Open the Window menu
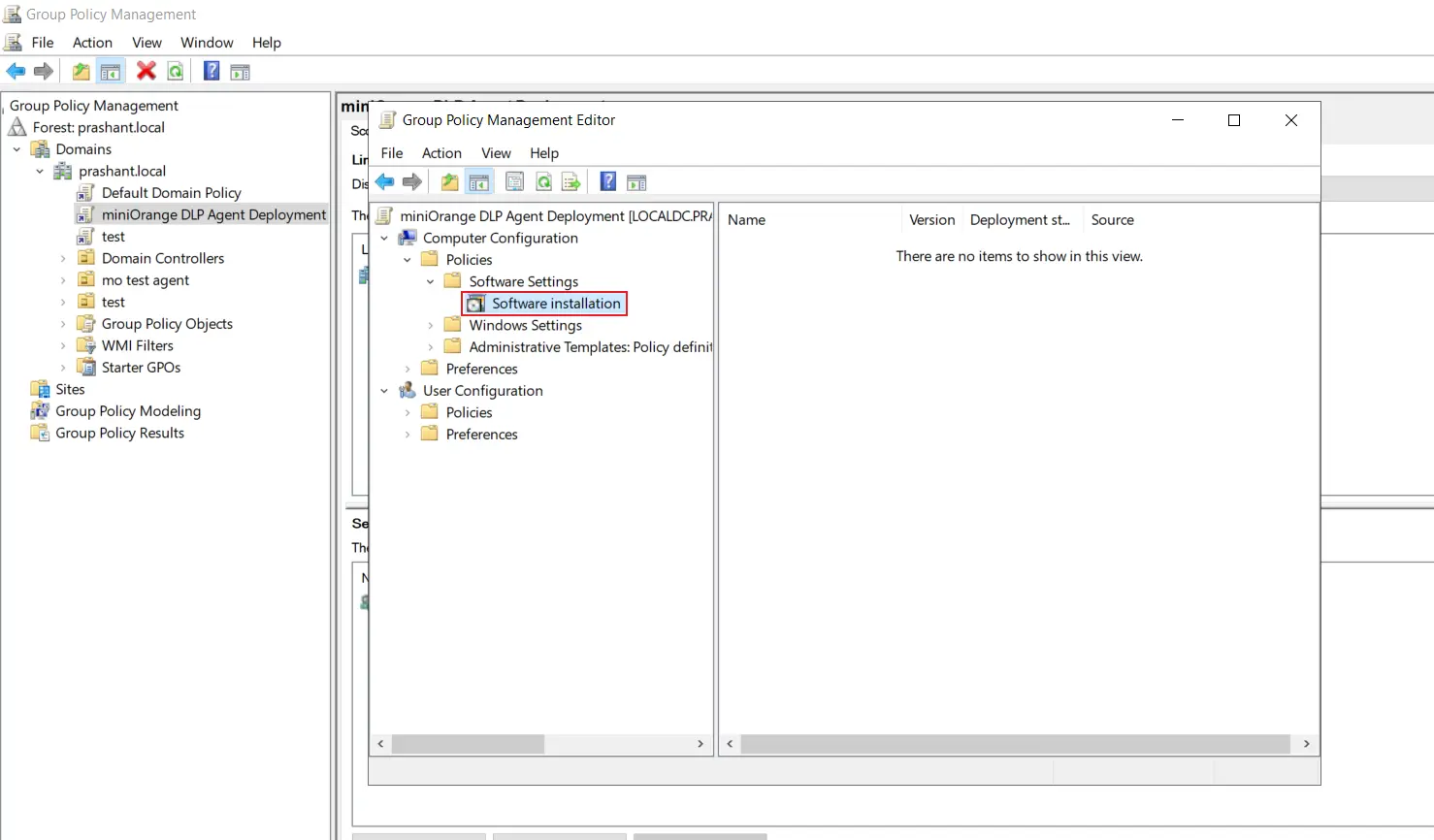 (206, 42)
